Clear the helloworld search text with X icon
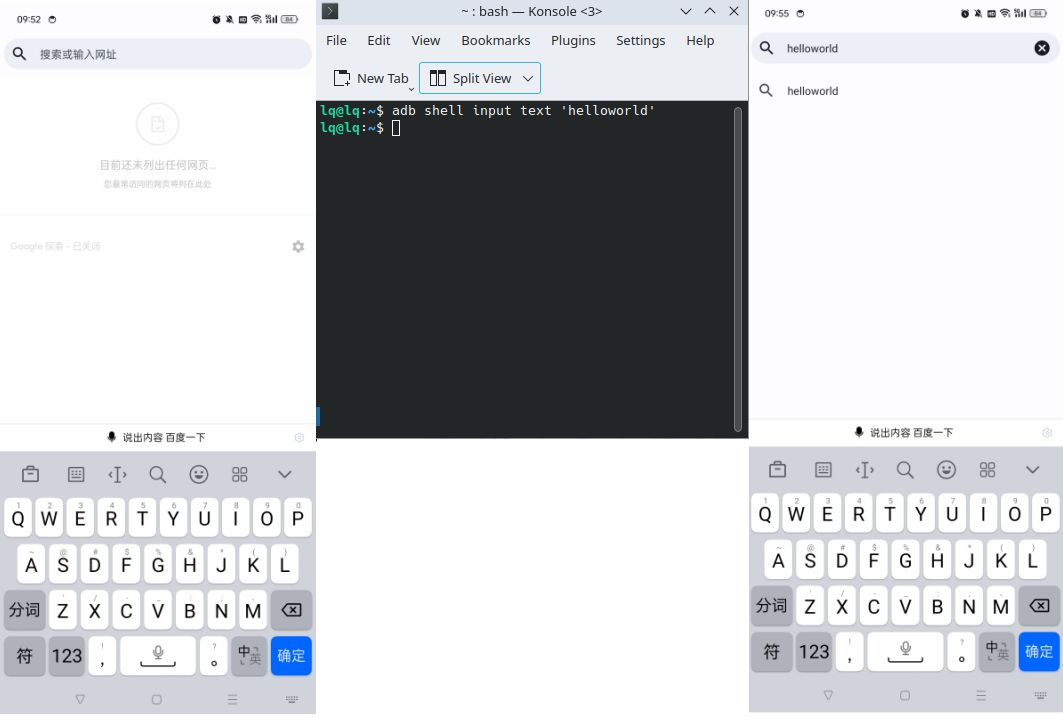Image resolution: width=1063 pixels, height=718 pixels. tap(1042, 48)
